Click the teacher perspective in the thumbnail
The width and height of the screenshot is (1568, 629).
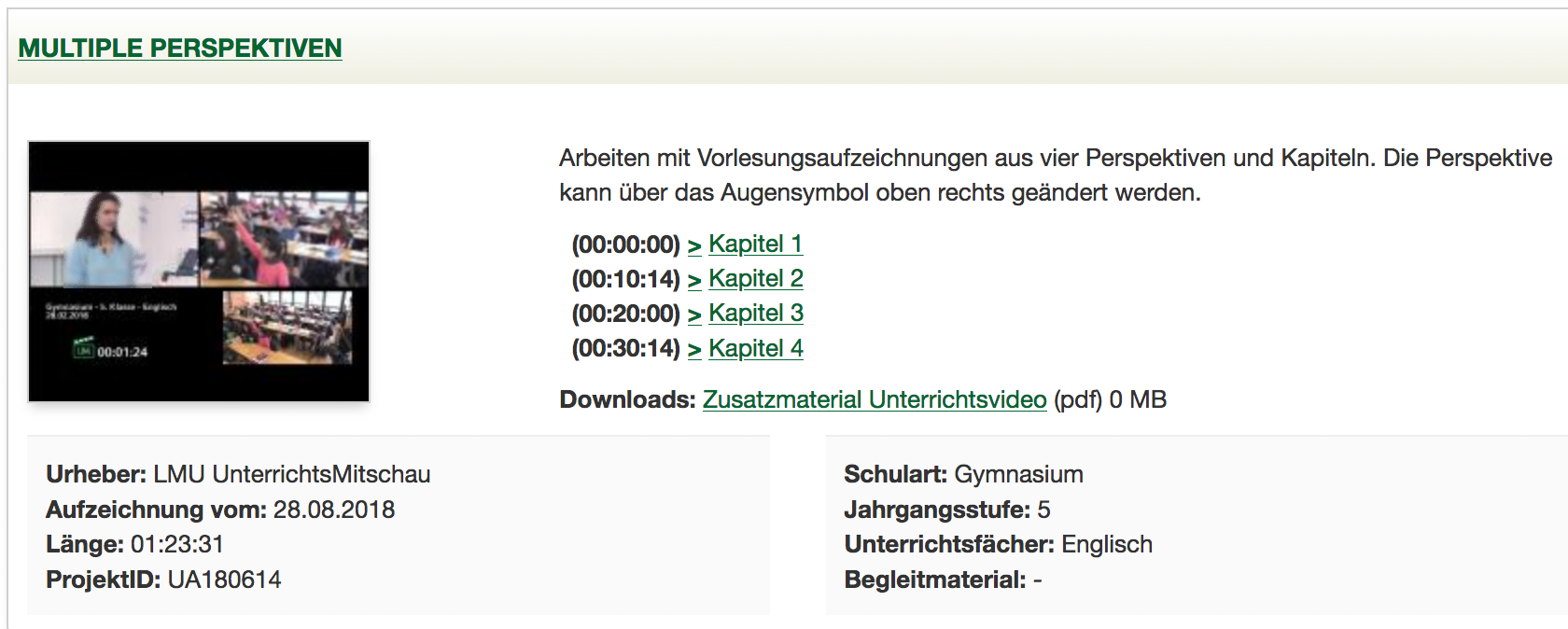coord(114,239)
